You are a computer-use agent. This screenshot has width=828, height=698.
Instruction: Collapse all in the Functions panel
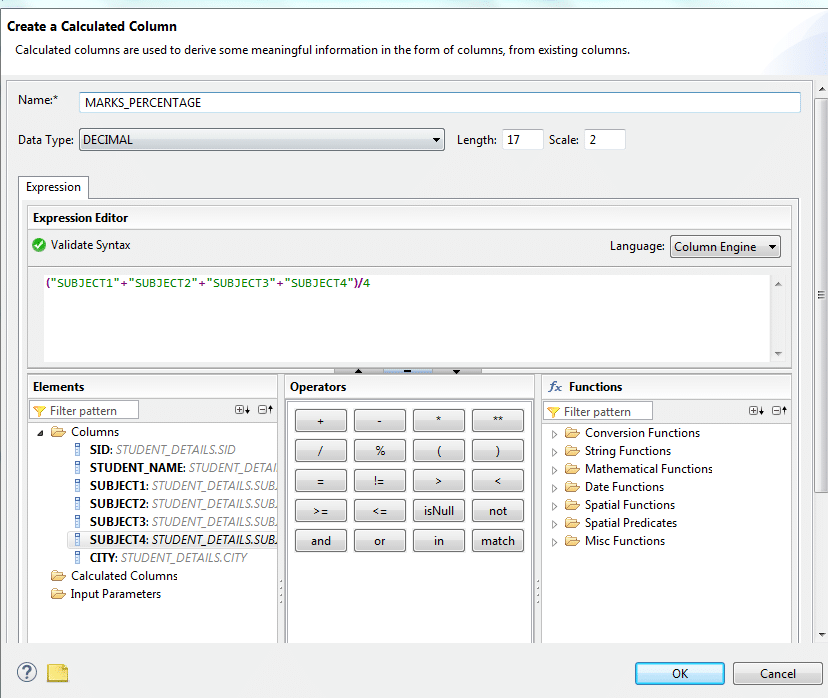[779, 410]
